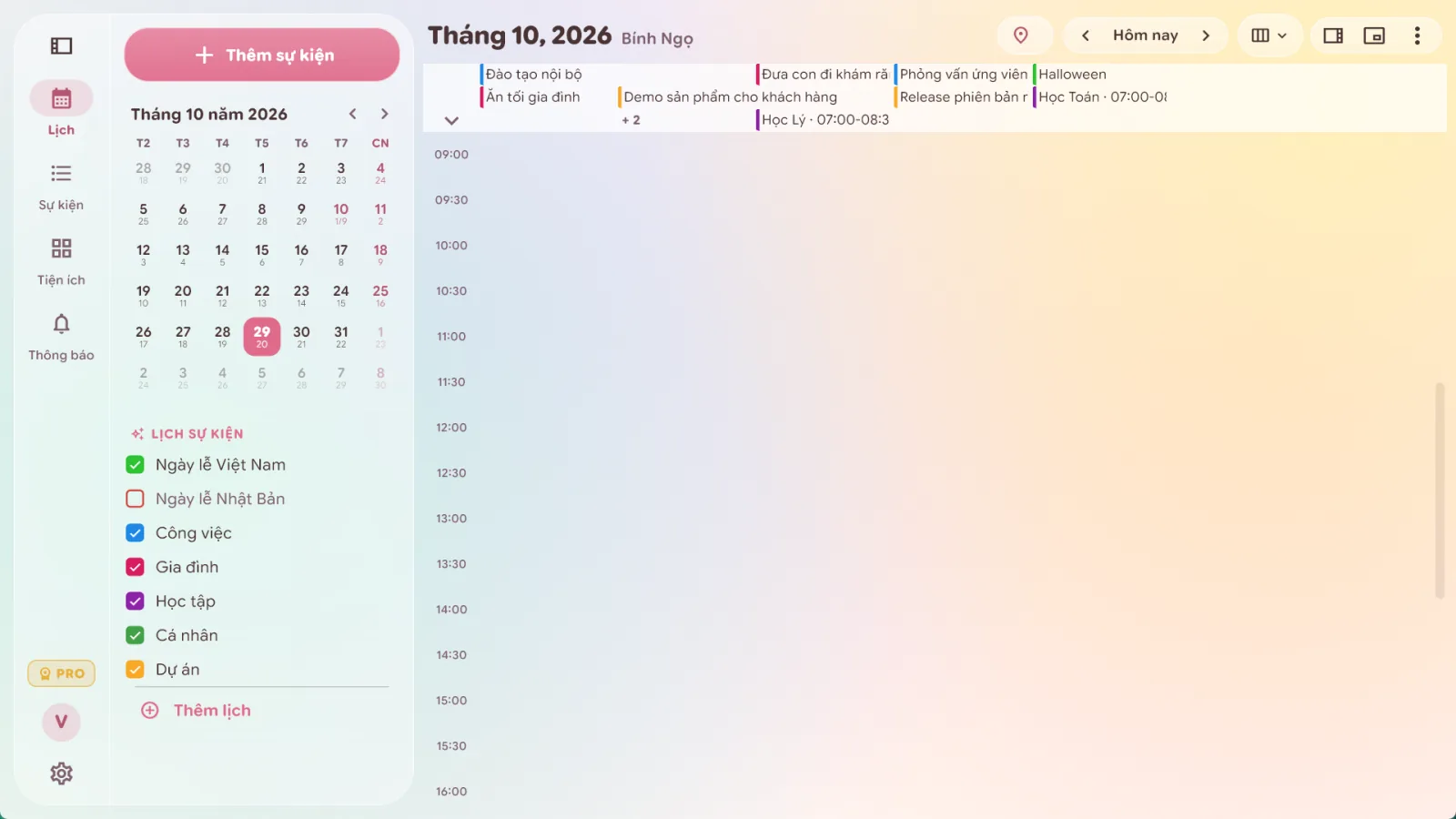Click Thêm sự kiện button

(x=262, y=55)
